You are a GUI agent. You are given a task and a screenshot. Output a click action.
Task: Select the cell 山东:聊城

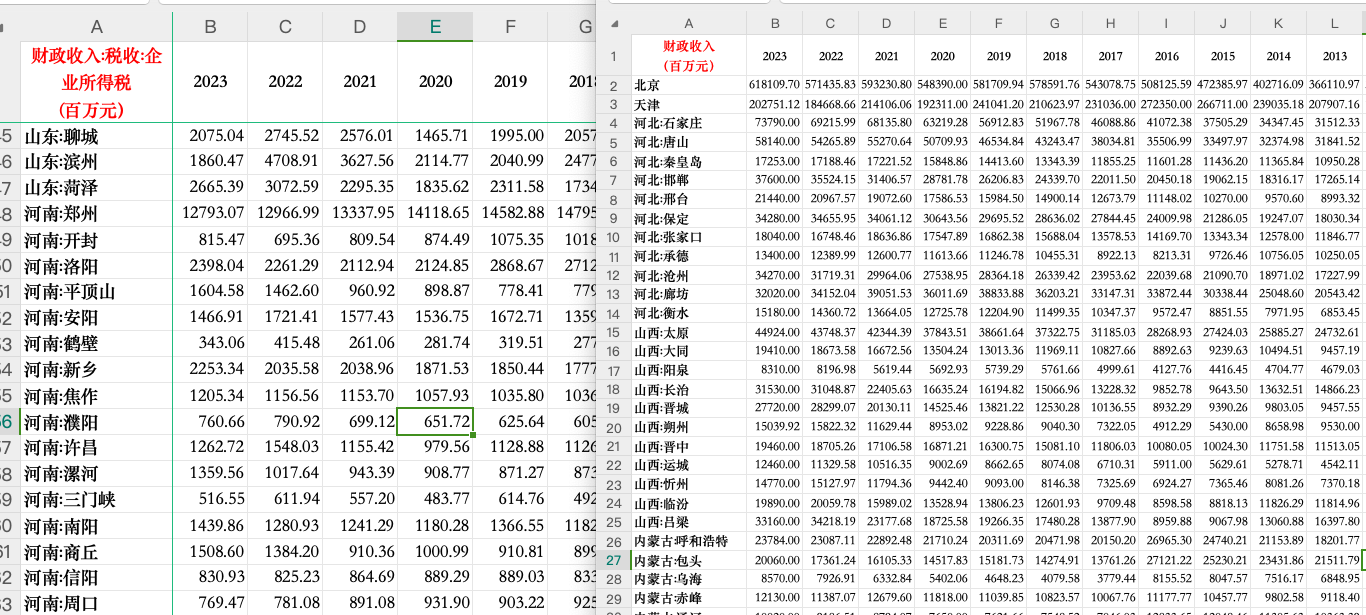96,136
